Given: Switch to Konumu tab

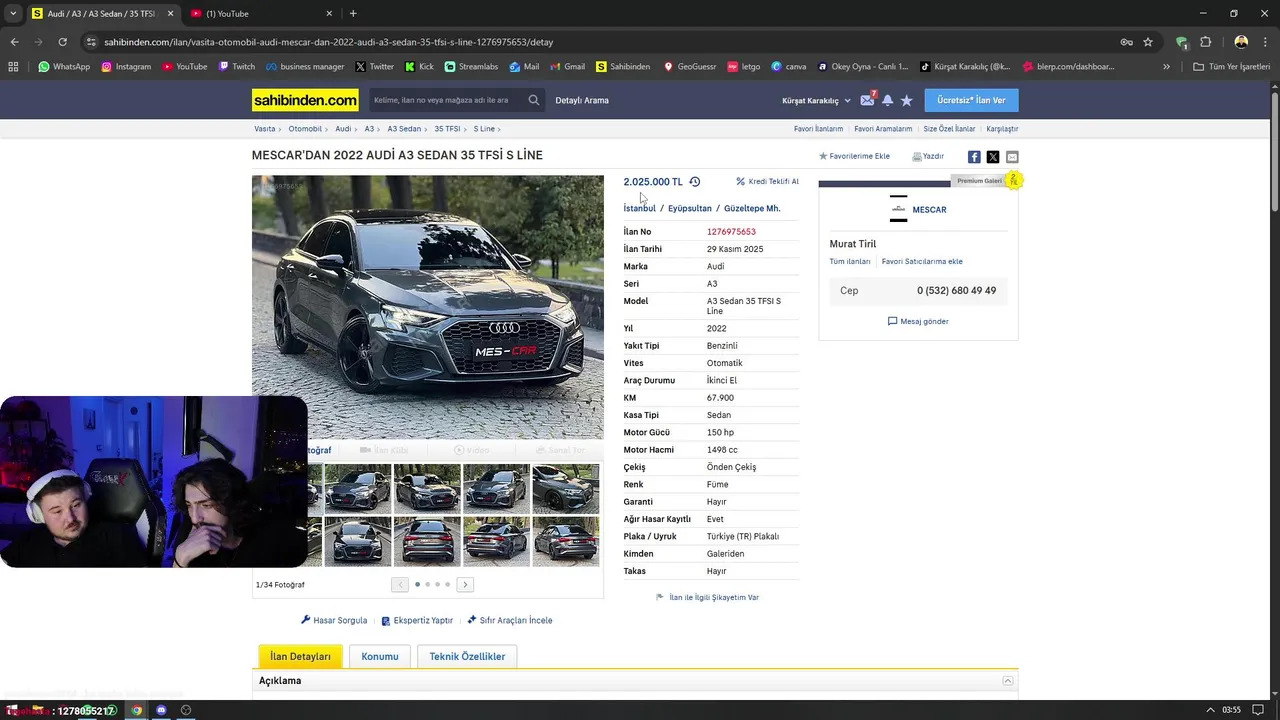Looking at the screenshot, I should click(380, 656).
